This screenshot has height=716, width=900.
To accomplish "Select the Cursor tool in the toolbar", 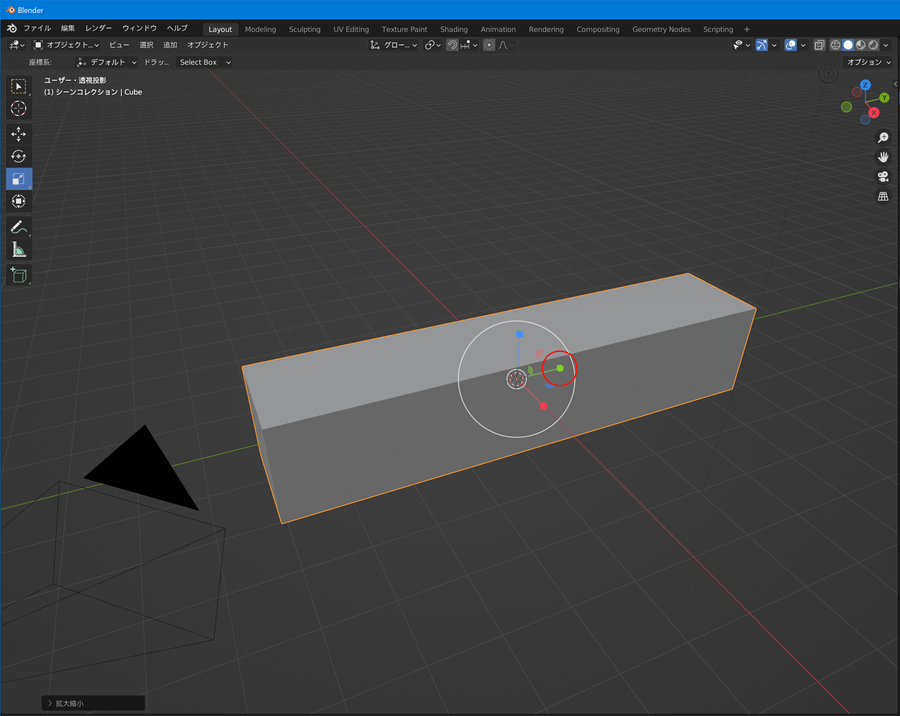I will pyautogui.click(x=19, y=108).
